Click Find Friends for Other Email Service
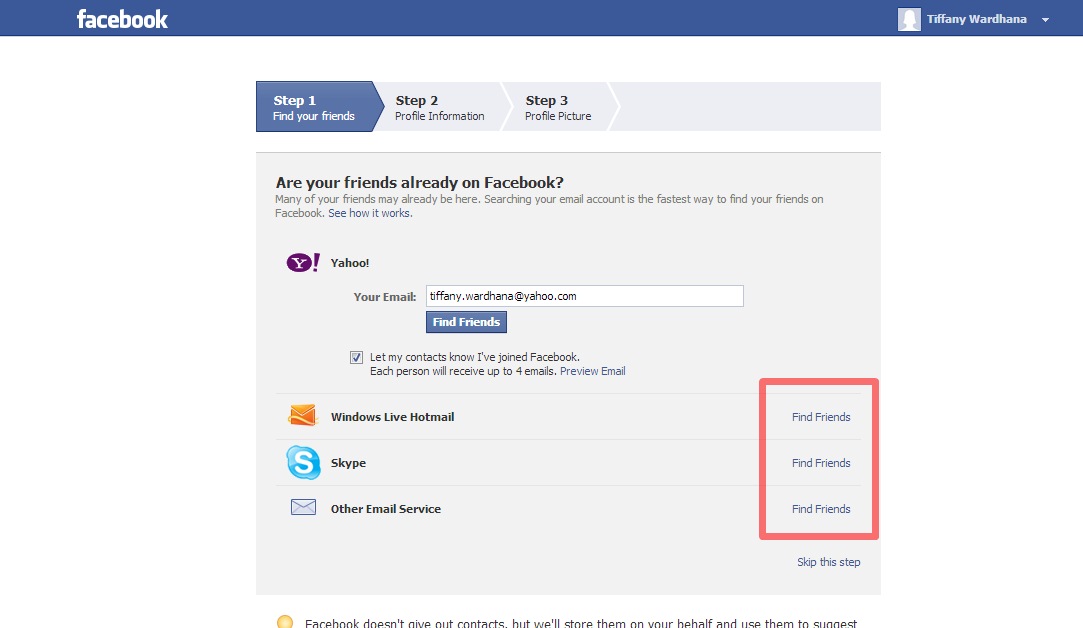1083x628 pixels. (x=821, y=509)
